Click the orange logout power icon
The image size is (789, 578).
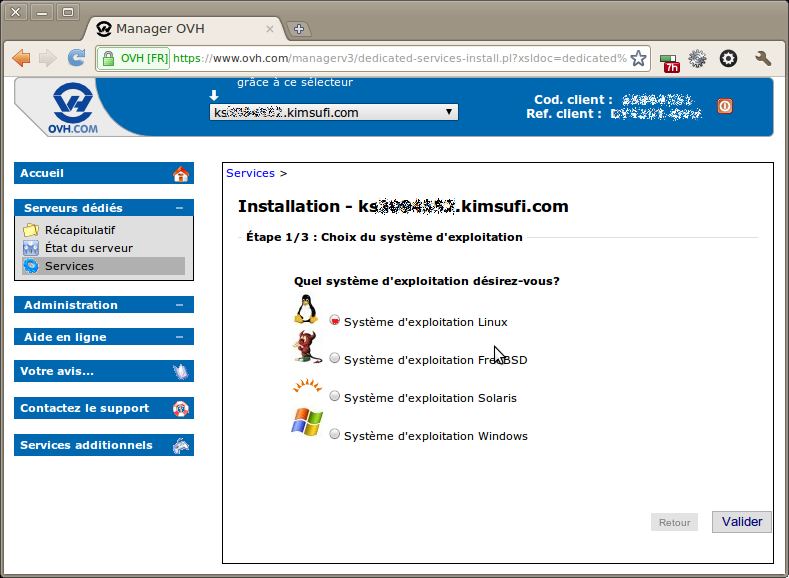tap(725, 106)
